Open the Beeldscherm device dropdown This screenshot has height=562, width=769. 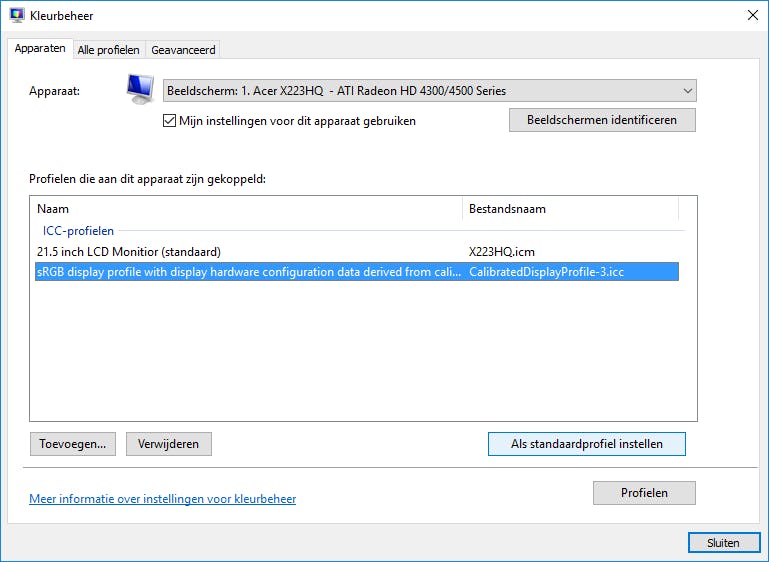tap(430, 91)
